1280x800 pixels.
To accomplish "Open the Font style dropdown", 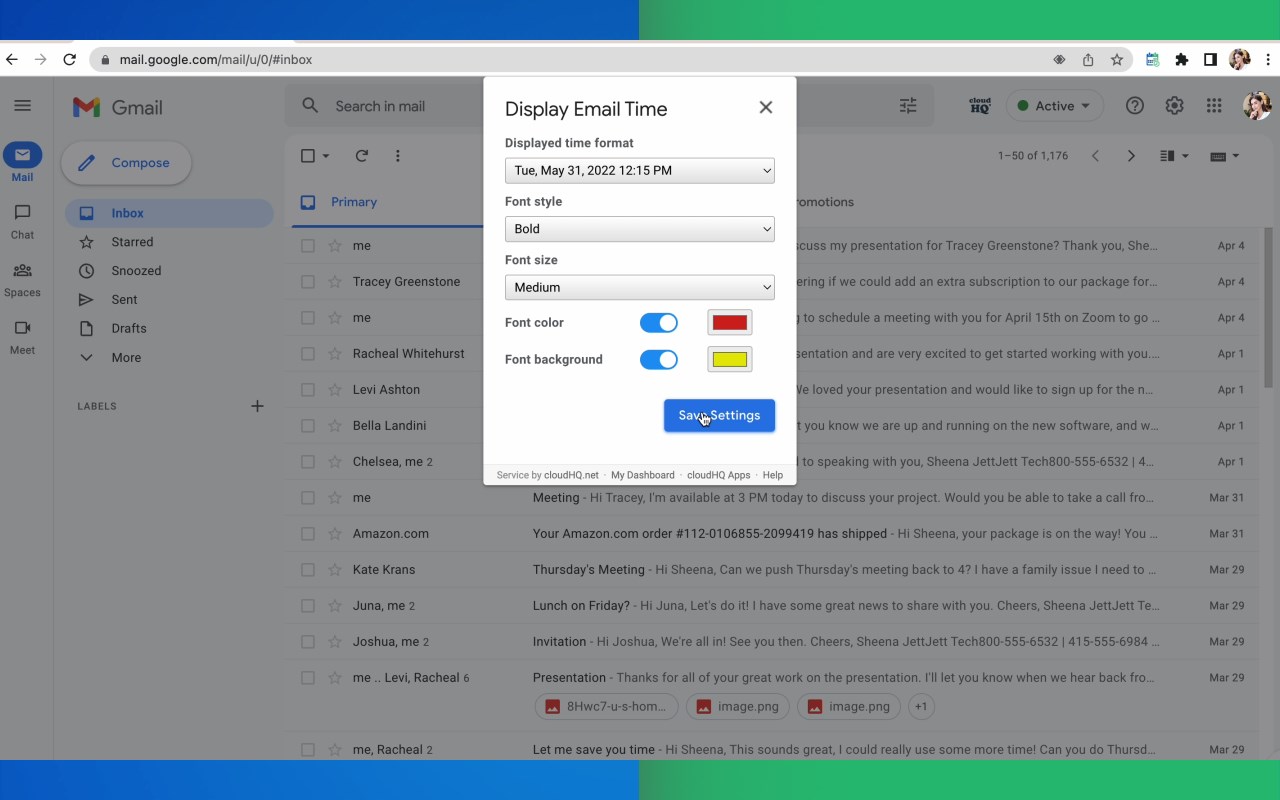I will [x=640, y=229].
